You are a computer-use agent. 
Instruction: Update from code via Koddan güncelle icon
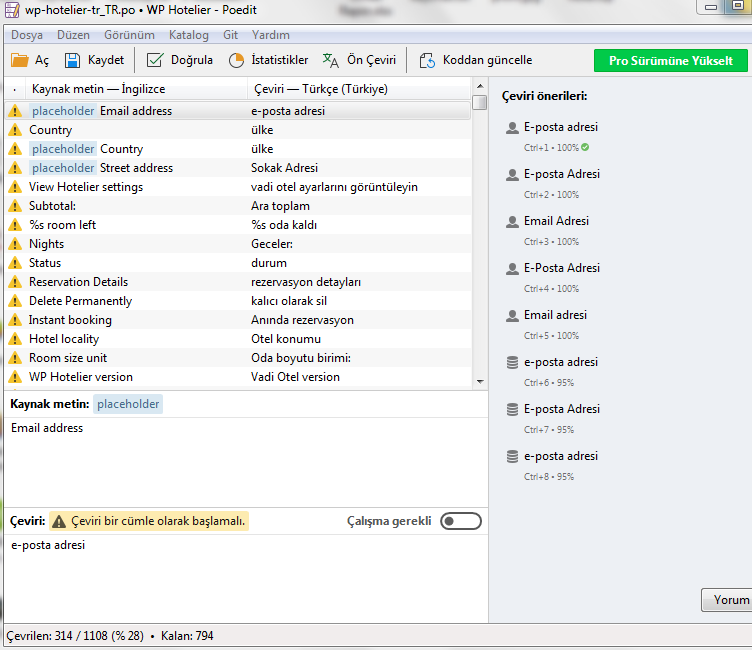[427, 60]
